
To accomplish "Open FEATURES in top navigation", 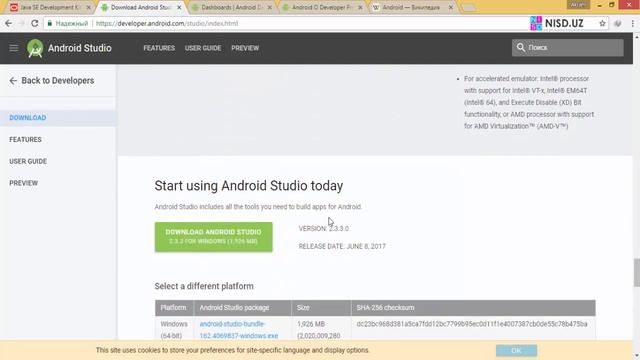I will 159,48.
